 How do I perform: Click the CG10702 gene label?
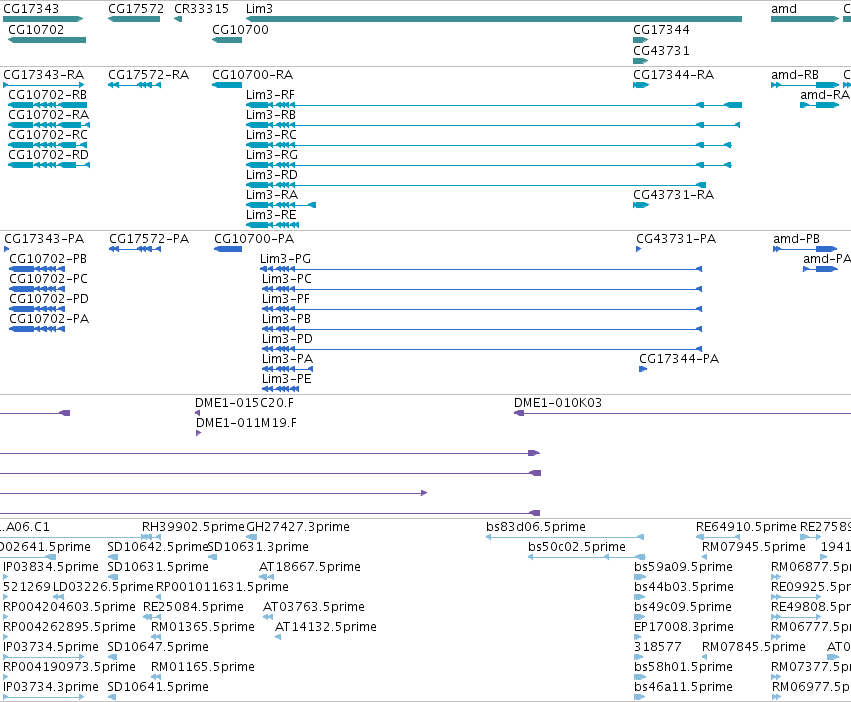click(36, 29)
